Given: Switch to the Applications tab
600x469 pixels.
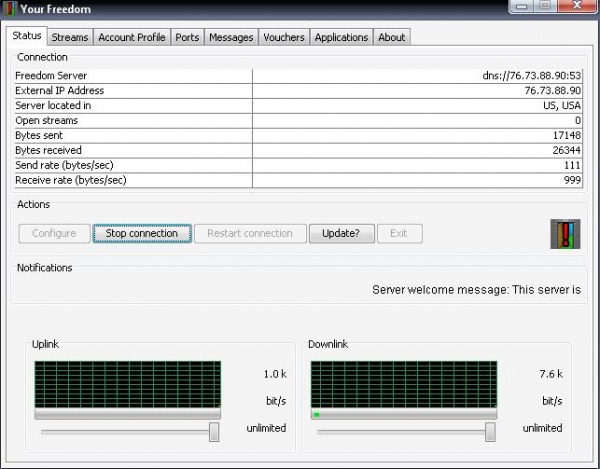Looking at the screenshot, I should pos(341,37).
